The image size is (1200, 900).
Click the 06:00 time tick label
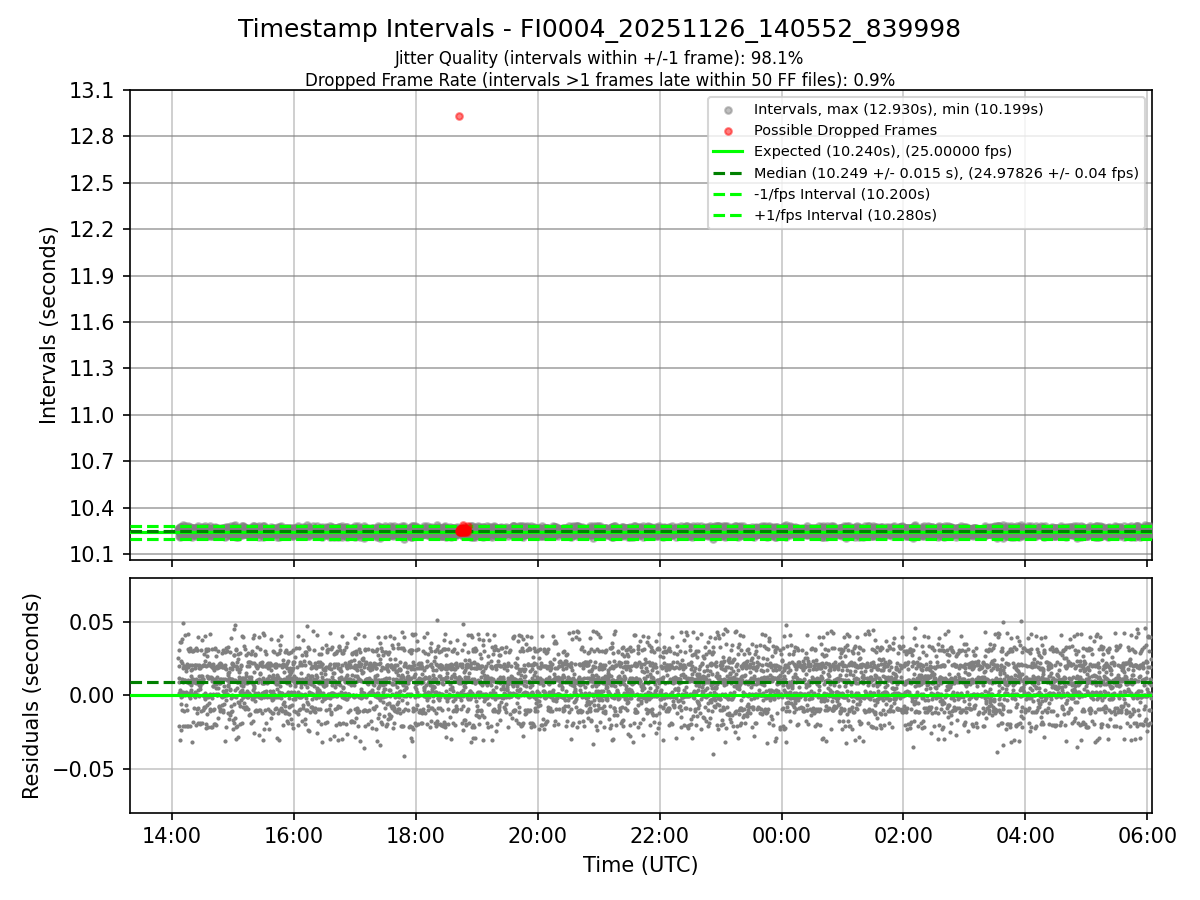[1147, 834]
